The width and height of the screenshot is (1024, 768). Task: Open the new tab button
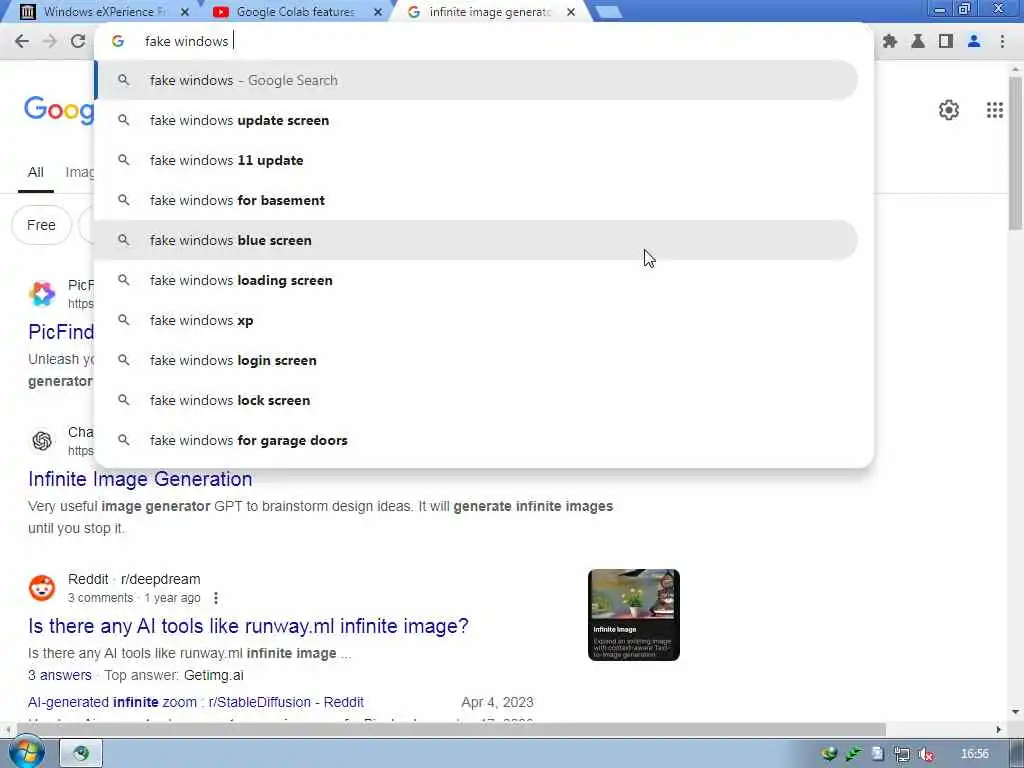(608, 12)
